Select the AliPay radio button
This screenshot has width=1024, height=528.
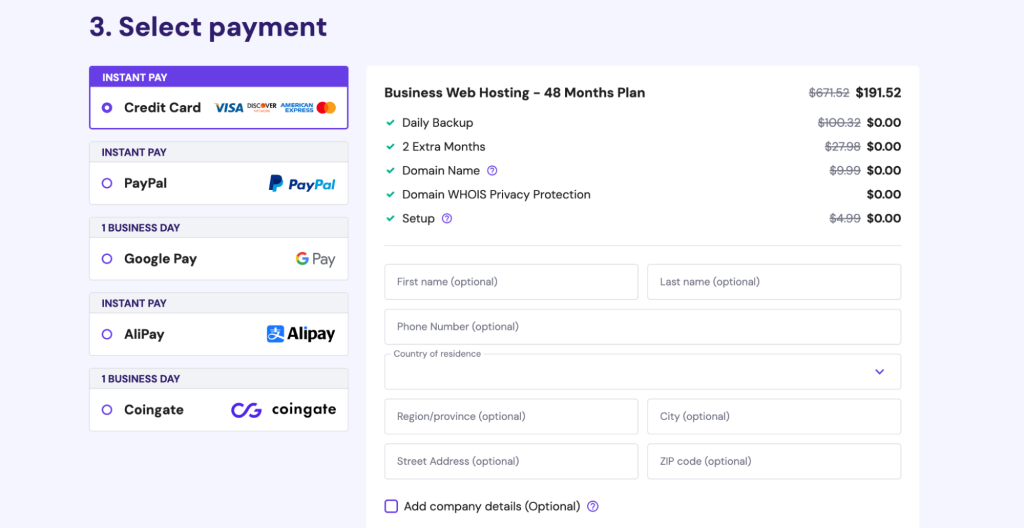click(107, 335)
